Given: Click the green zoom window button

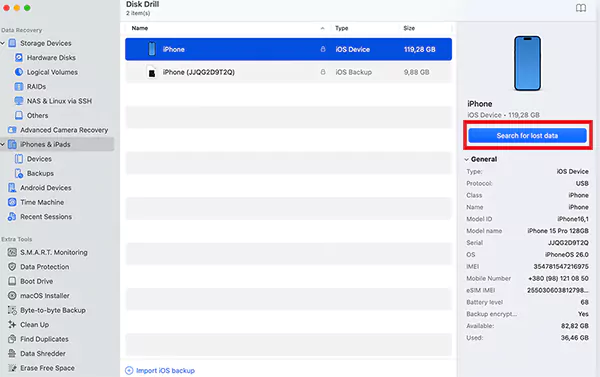Looking at the screenshot, I should (27, 8).
